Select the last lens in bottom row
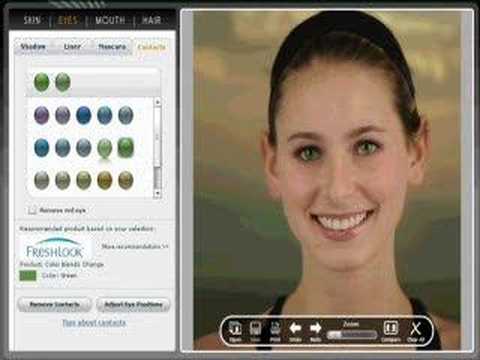This screenshot has height=360, width=480. (x=126, y=180)
